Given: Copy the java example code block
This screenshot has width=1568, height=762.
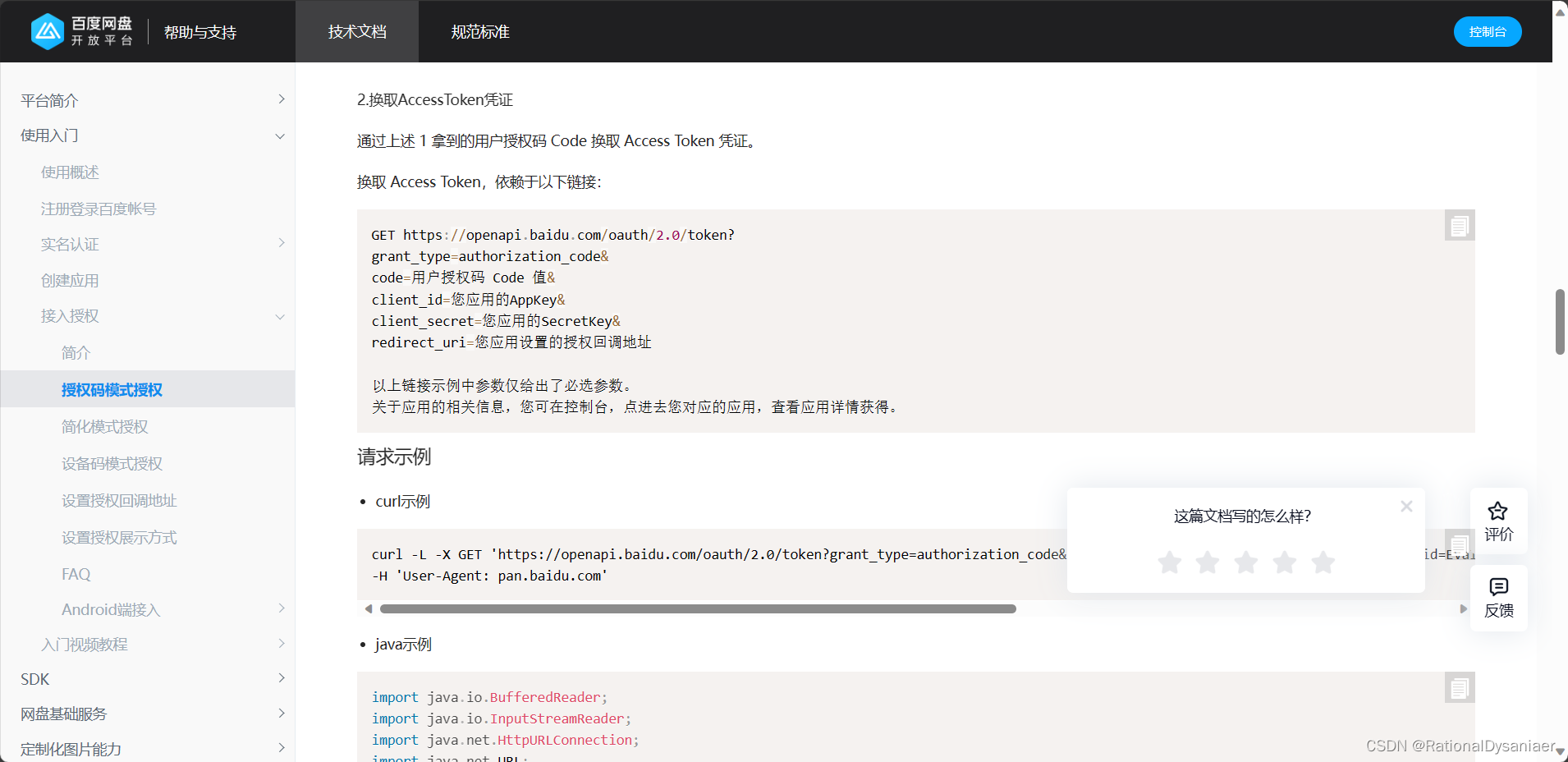Looking at the screenshot, I should coord(1459,688).
